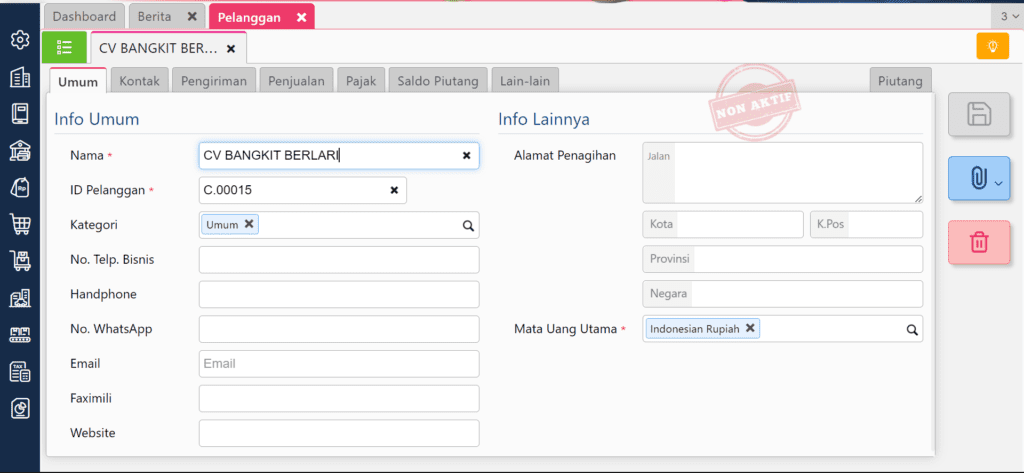
Task: Focus the Handphone input field
Action: (x=339, y=294)
